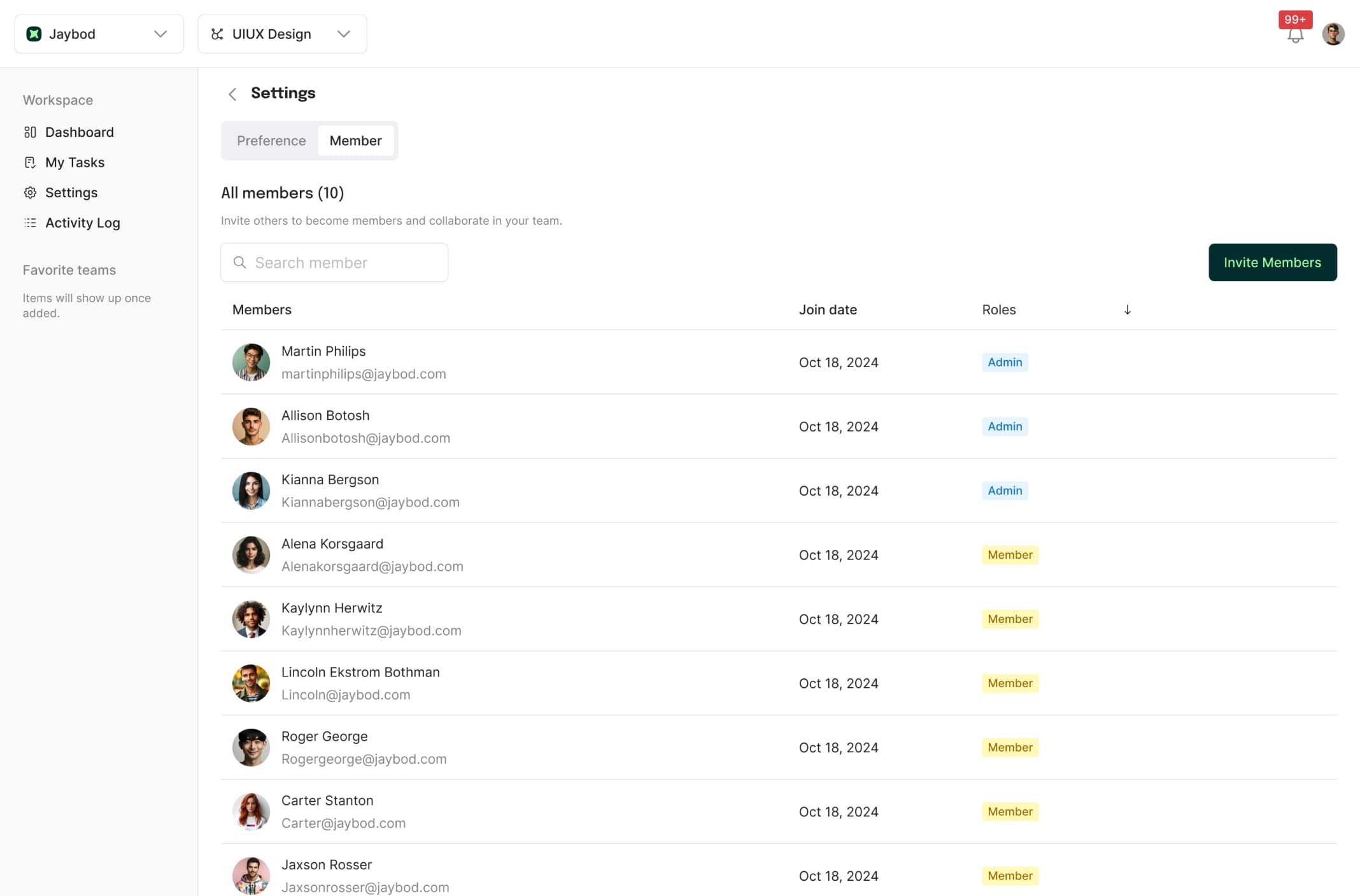This screenshot has width=1360, height=896.
Task: Click the notification bell icon
Action: (1294, 35)
